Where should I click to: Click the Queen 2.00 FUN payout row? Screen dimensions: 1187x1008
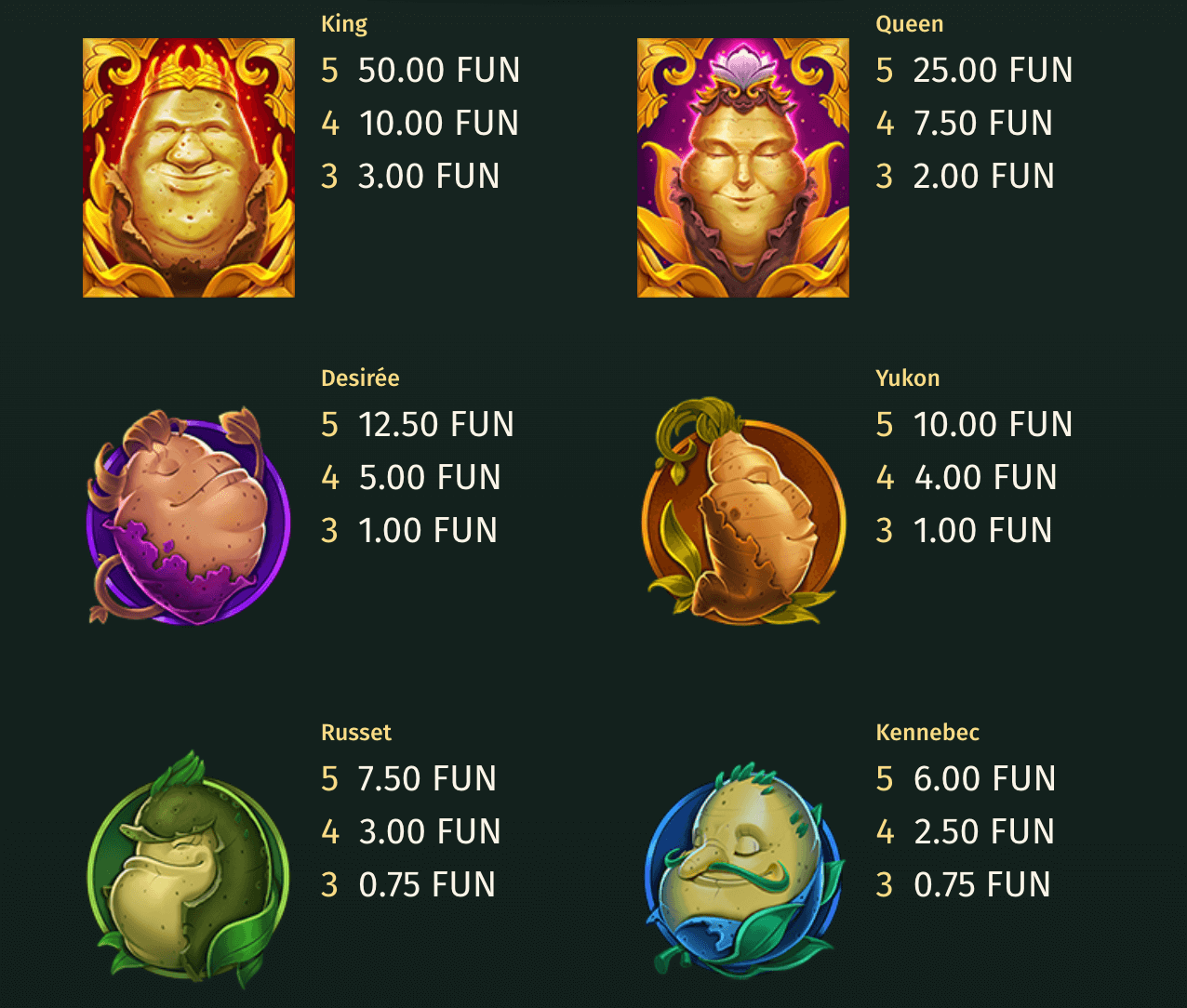click(x=966, y=176)
